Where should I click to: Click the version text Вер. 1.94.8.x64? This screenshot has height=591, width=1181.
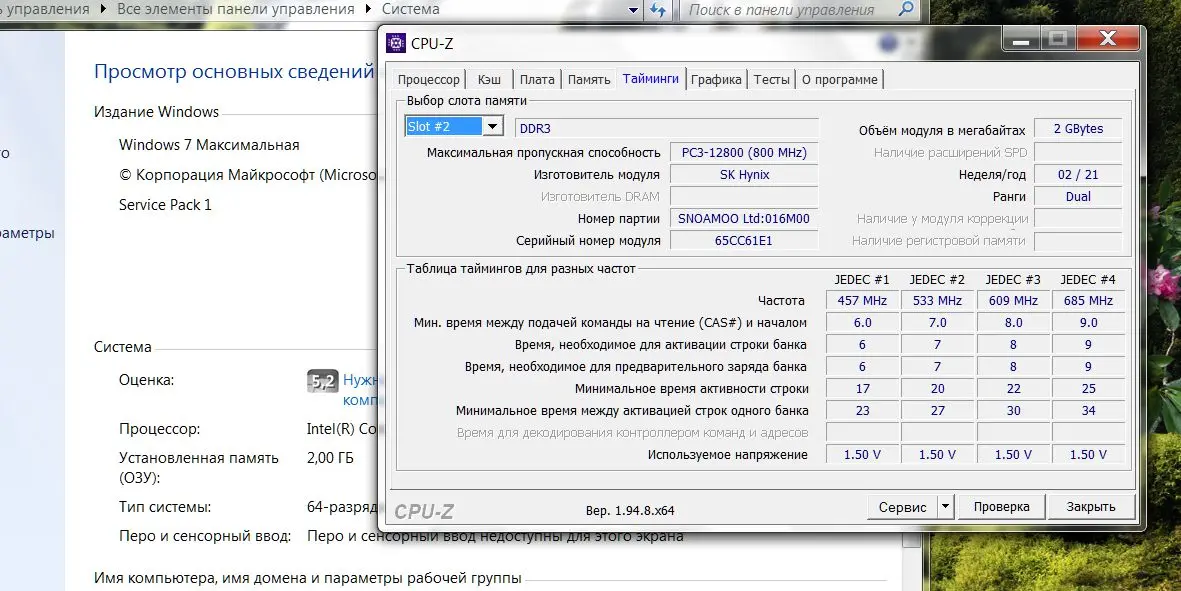click(630, 510)
